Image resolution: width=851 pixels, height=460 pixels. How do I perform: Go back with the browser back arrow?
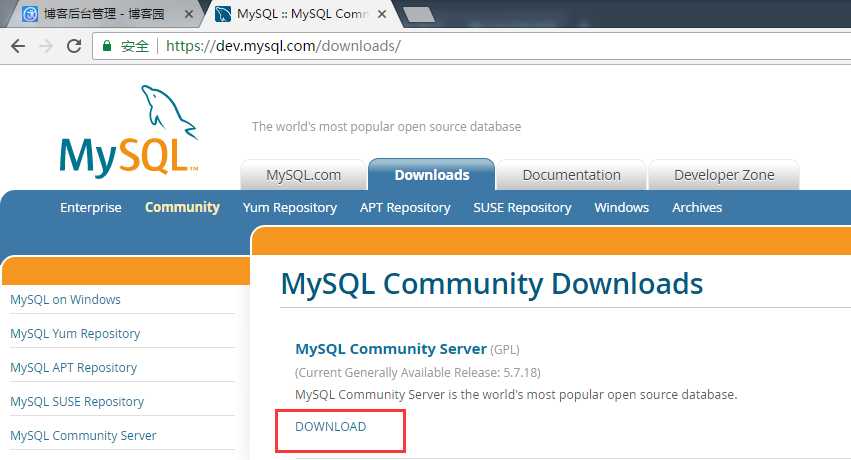[18, 46]
